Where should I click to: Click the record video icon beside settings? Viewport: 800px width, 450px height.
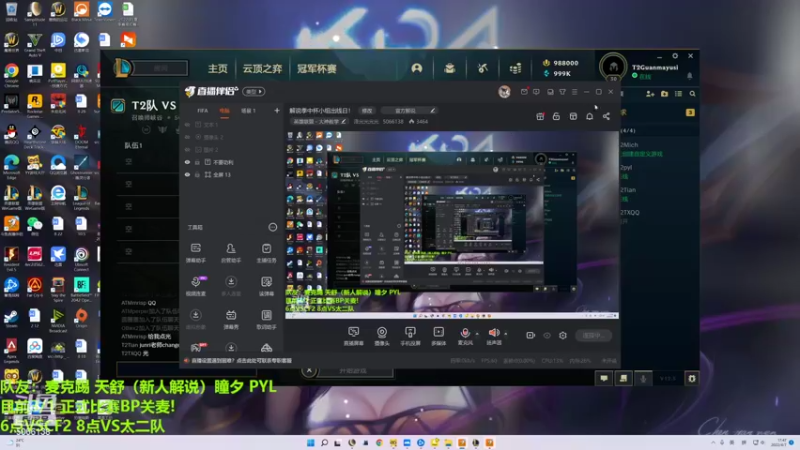point(531,335)
